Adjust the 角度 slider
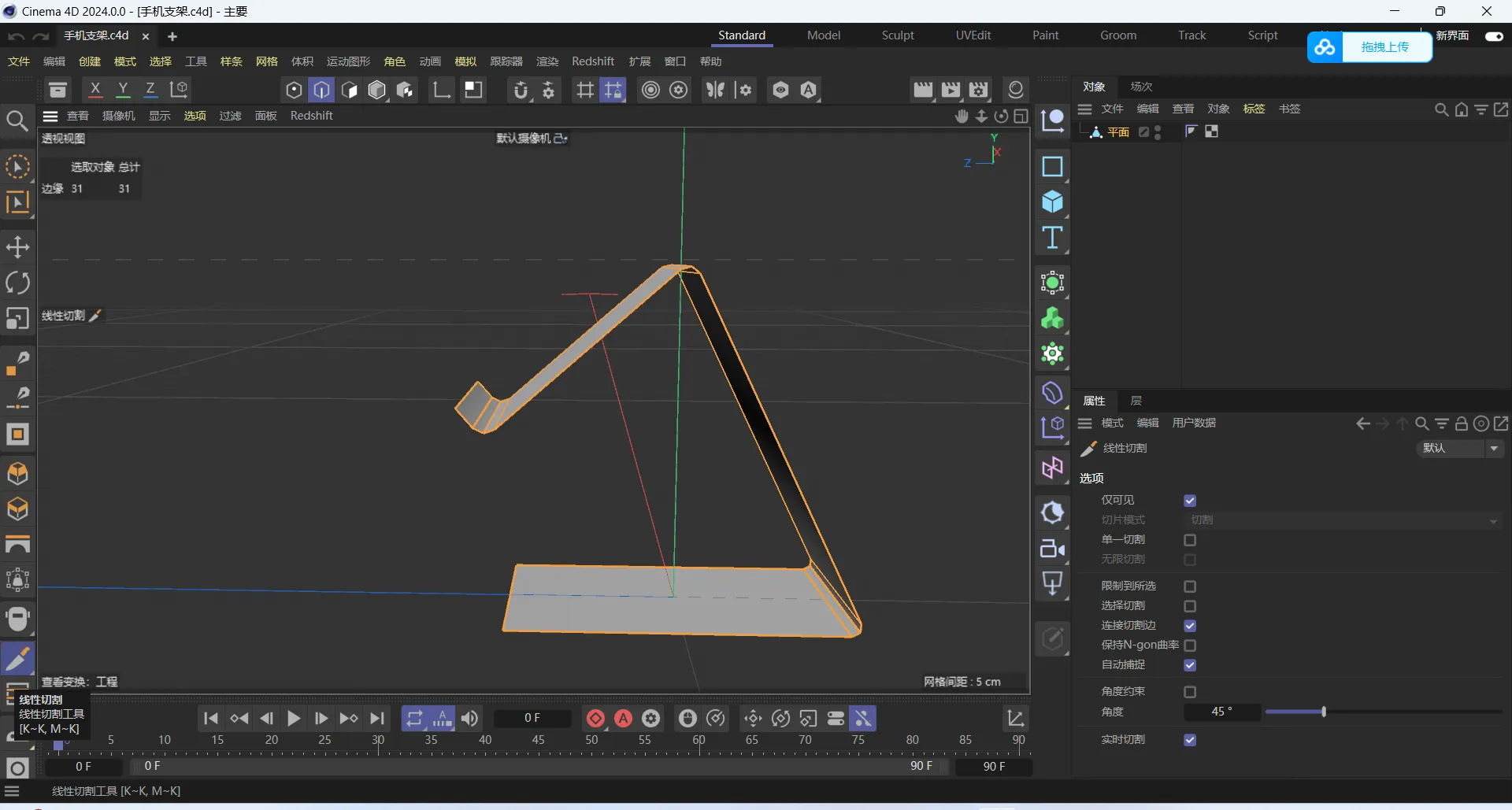The image size is (1512, 810). coord(1324,712)
